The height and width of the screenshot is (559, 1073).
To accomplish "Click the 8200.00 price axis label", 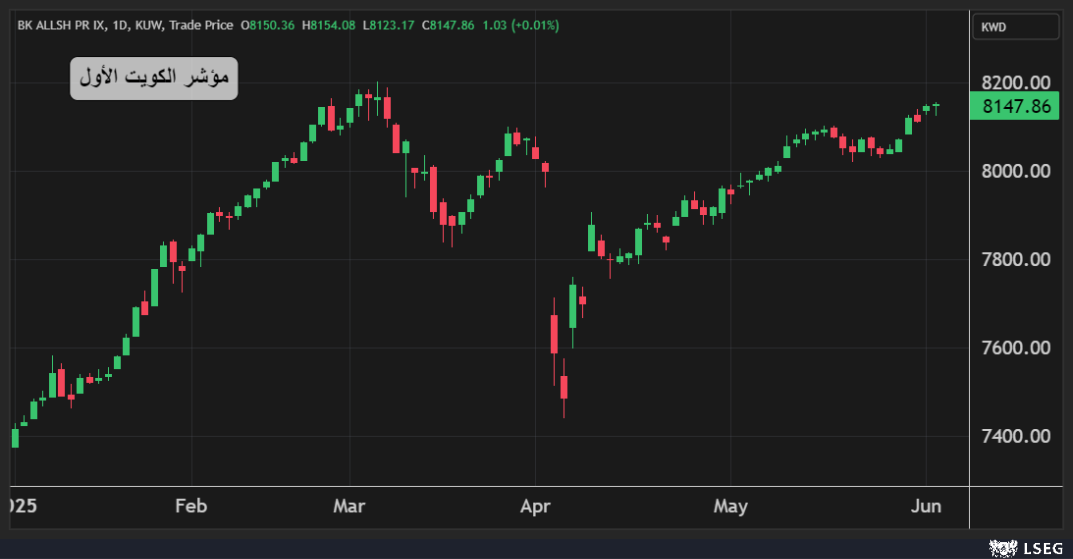I will (x=1015, y=83).
